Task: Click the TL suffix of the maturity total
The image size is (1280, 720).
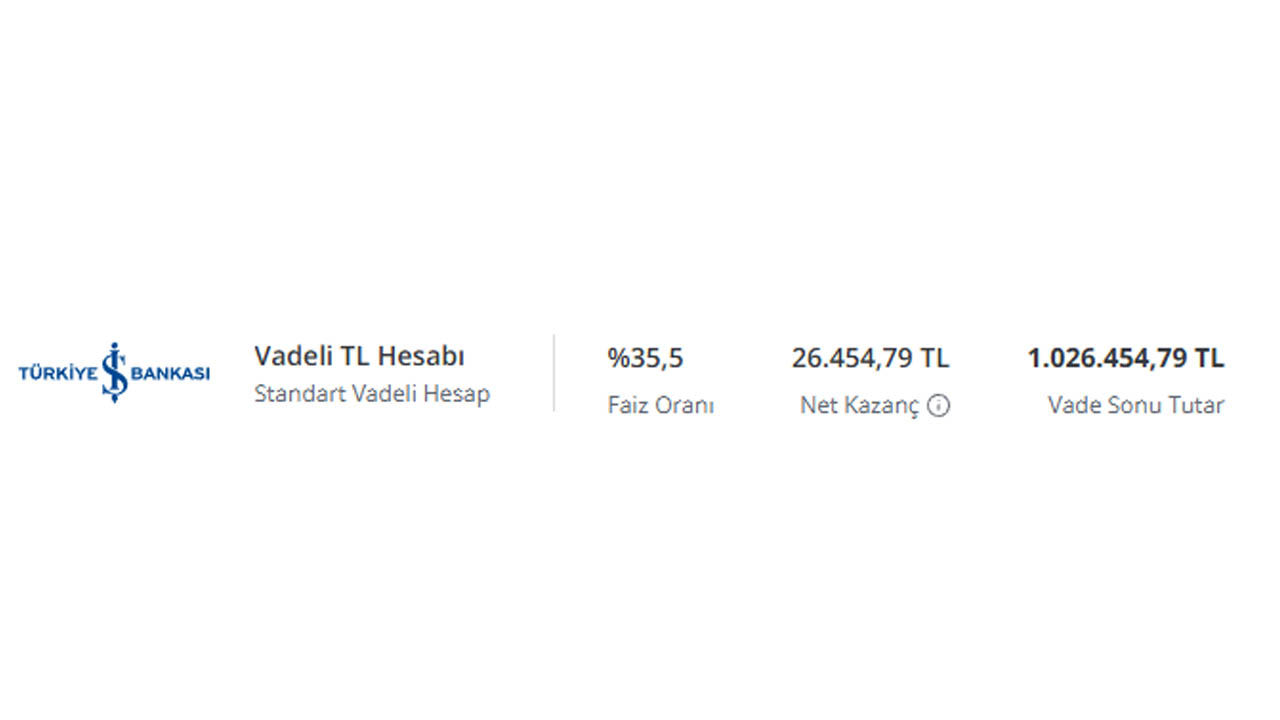Action: click(x=1209, y=358)
